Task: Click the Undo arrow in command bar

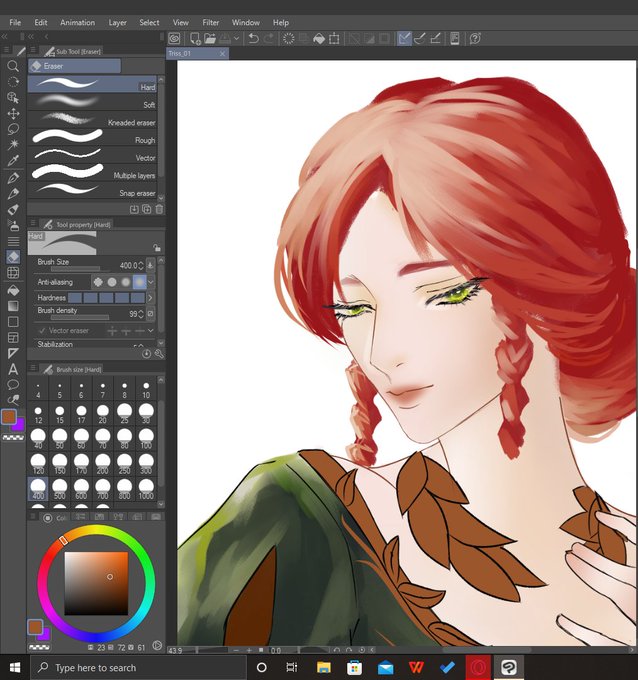Action: tap(254, 39)
